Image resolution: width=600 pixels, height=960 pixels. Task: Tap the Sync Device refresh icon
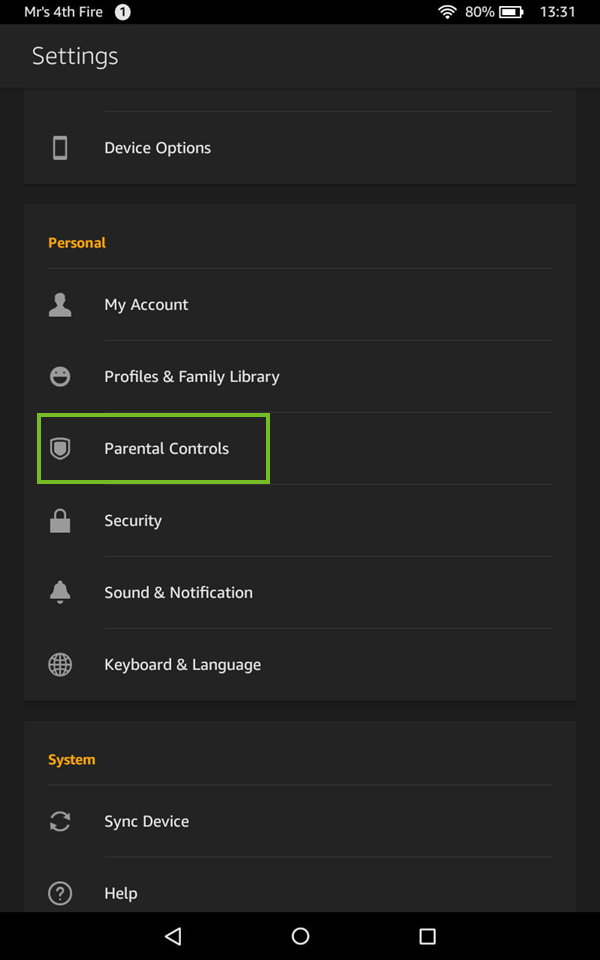60,821
